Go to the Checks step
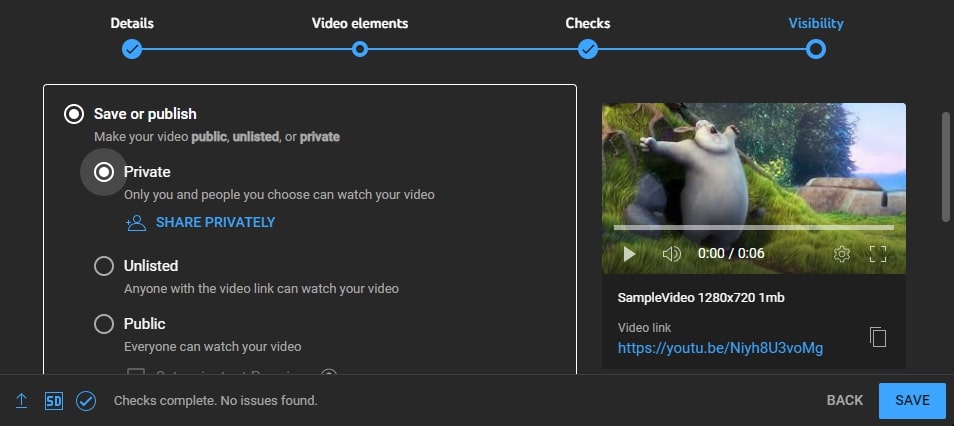This screenshot has width=954, height=426. tap(587, 24)
